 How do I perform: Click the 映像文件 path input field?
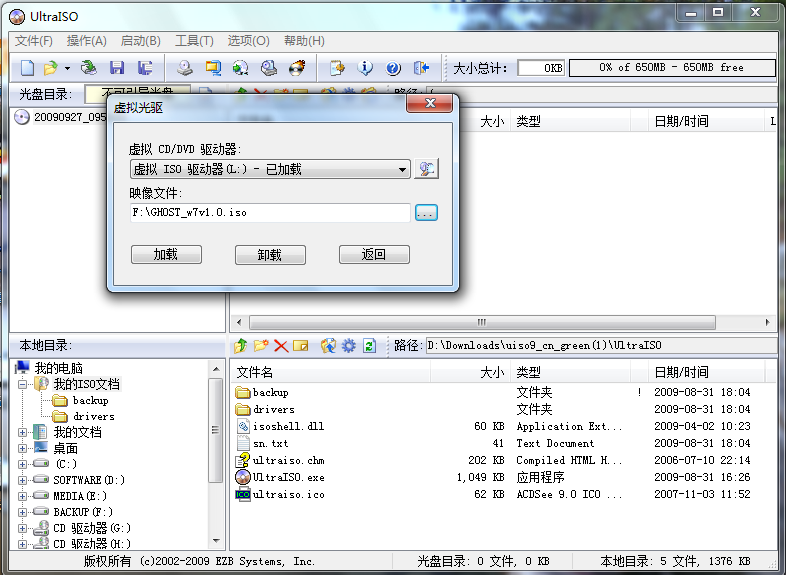coord(270,213)
